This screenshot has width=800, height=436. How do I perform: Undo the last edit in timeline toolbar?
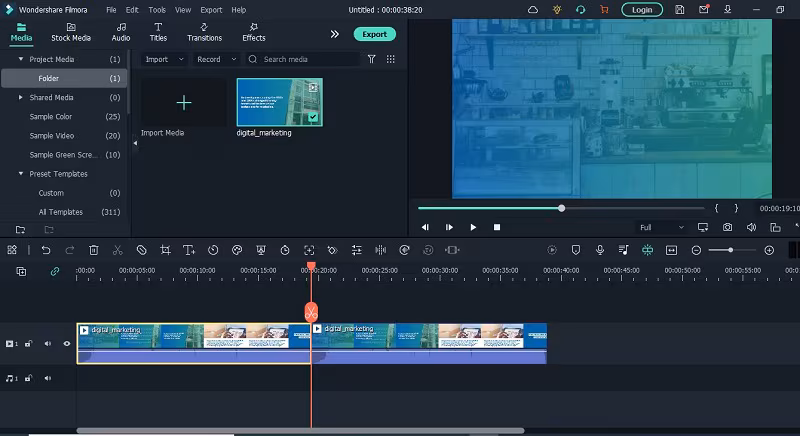point(46,250)
